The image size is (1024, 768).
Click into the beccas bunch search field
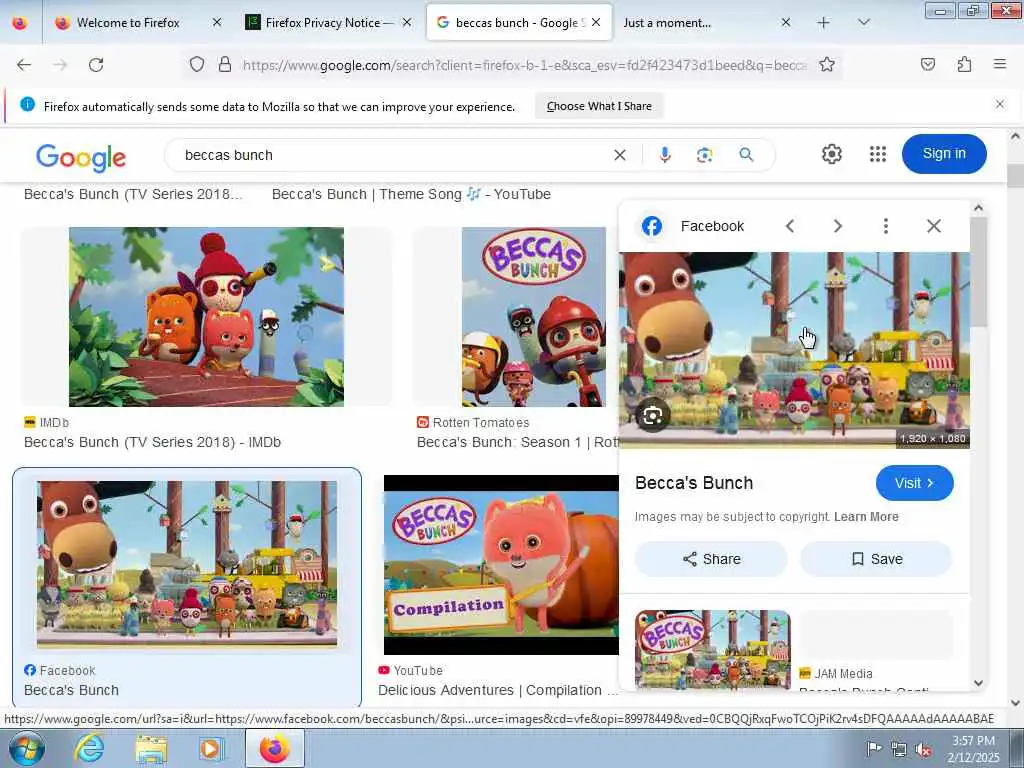point(392,155)
